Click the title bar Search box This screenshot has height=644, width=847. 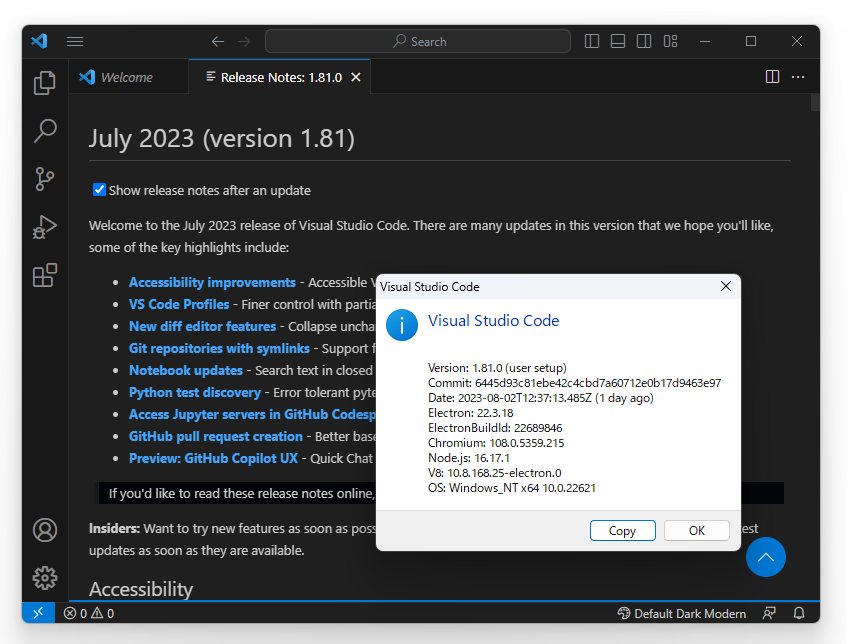click(x=420, y=41)
